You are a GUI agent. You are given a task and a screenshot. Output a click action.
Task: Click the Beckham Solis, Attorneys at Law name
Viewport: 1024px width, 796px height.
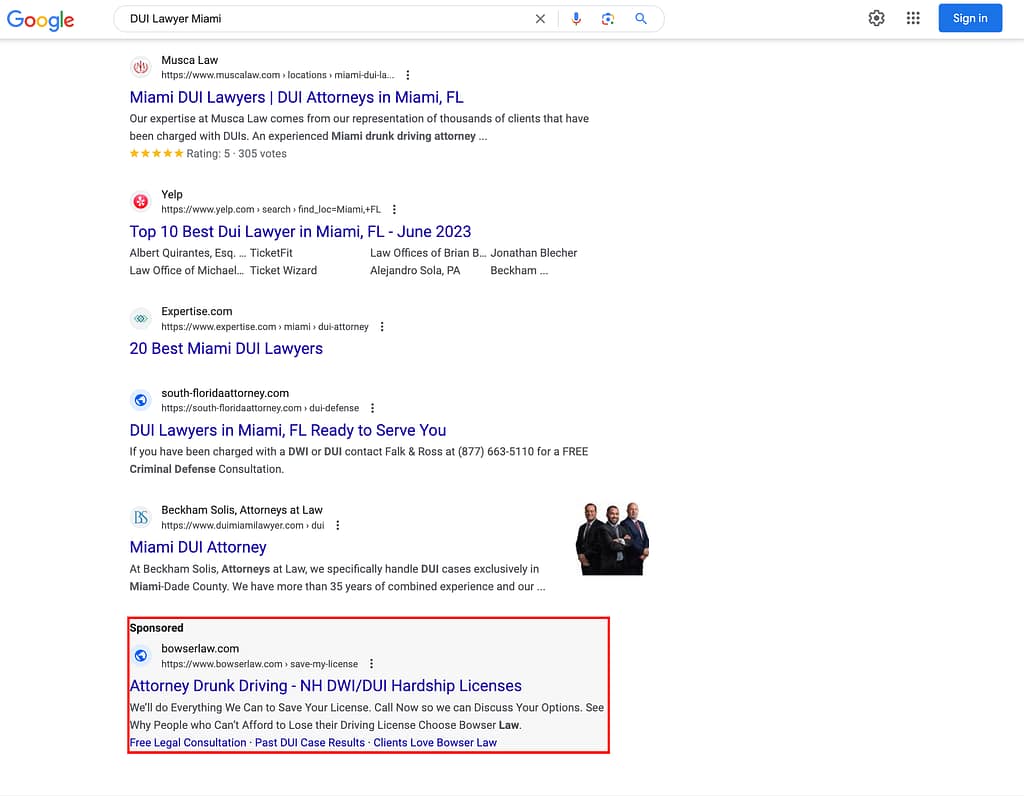pos(242,510)
